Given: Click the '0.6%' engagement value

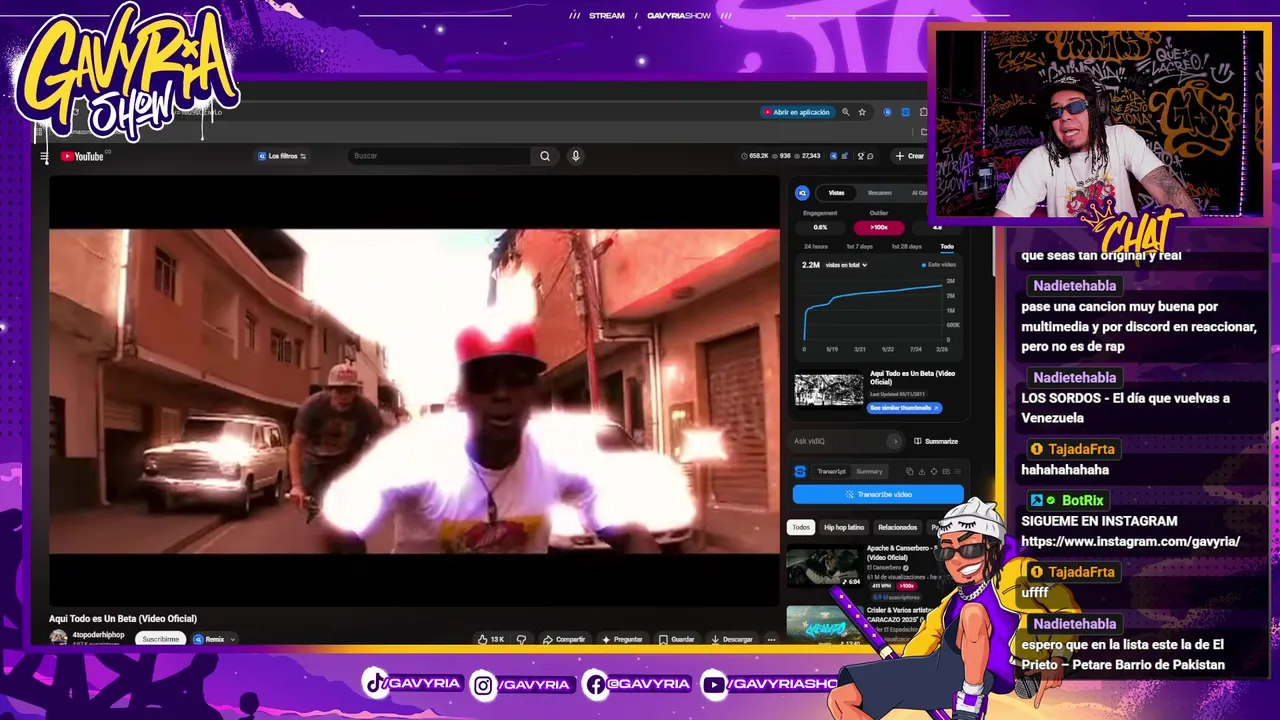Looking at the screenshot, I should (x=820, y=227).
